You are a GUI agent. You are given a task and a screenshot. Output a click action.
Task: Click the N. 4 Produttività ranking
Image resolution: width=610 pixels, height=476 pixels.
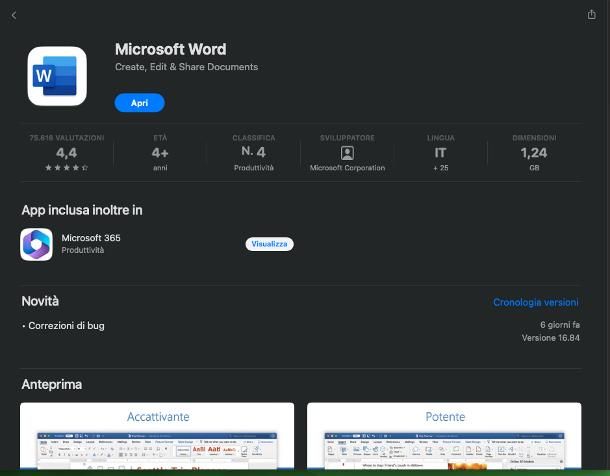point(254,153)
